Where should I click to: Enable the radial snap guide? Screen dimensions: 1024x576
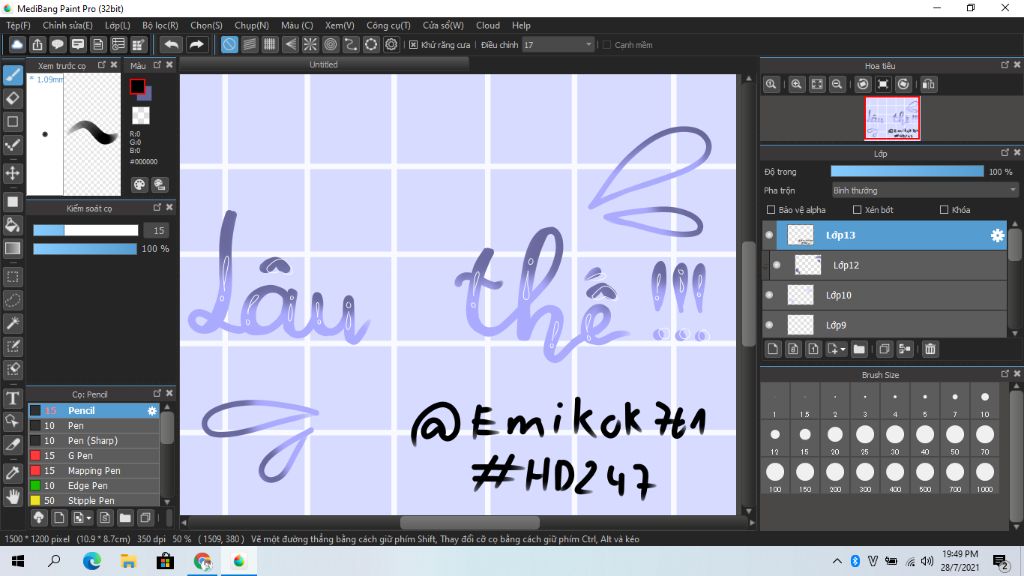[310, 44]
